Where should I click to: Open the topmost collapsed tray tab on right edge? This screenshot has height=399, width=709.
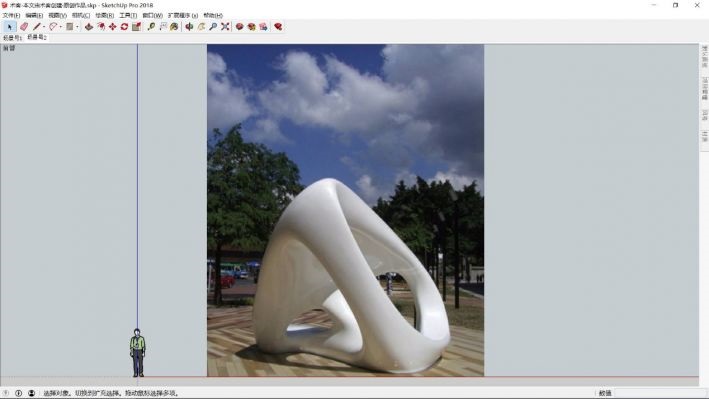[704, 57]
